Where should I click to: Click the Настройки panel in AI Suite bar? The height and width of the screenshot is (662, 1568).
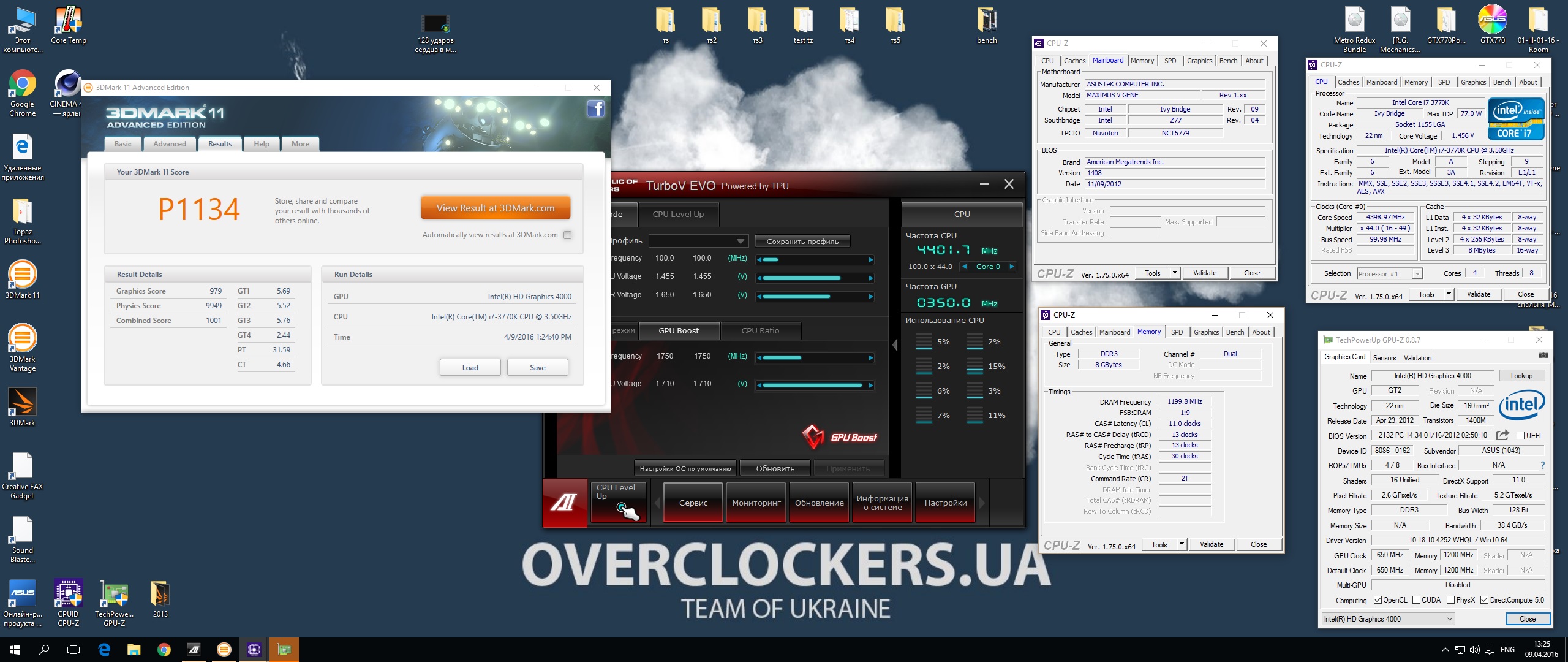[946, 503]
